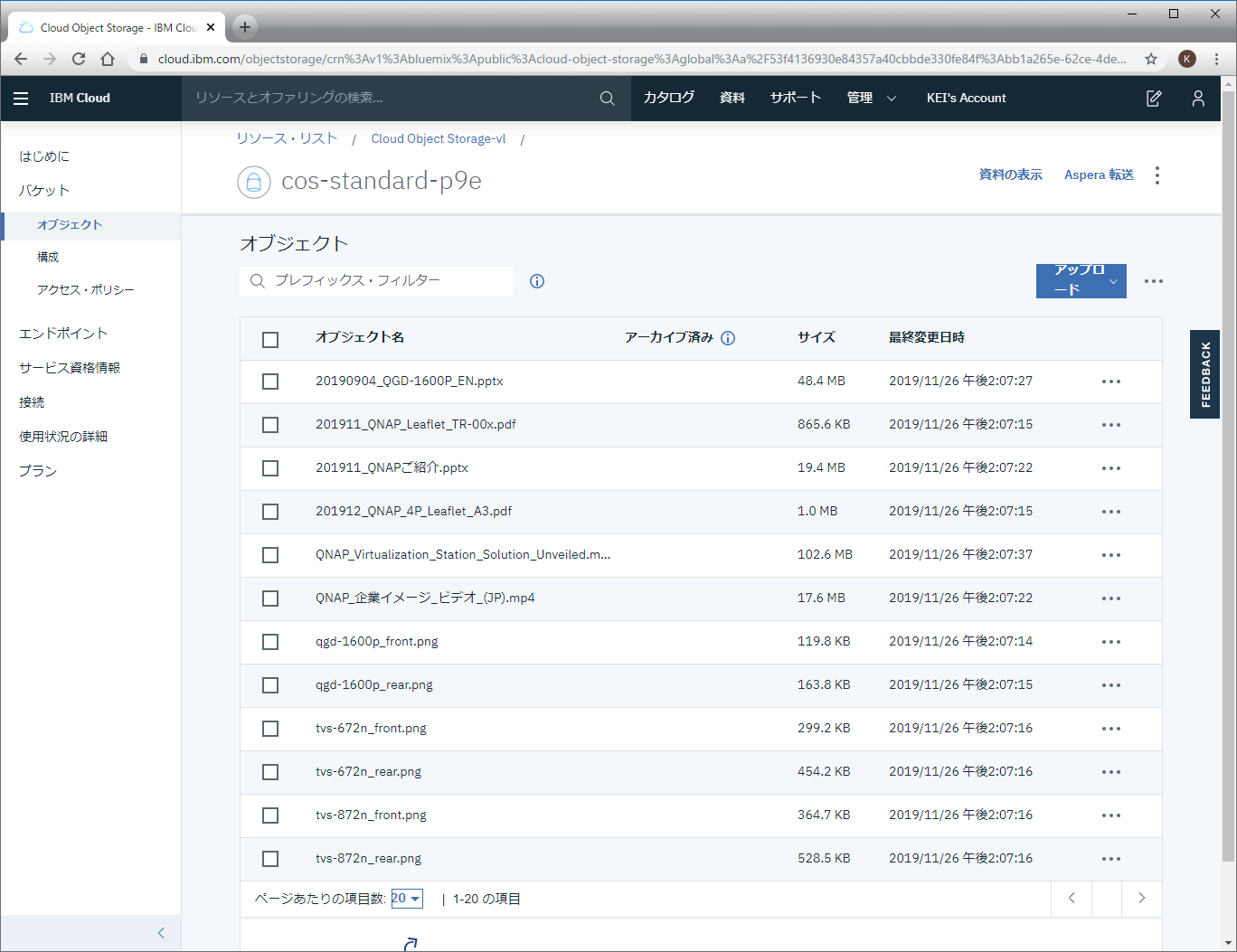This screenshot has width=1237, height=952.
Task: Navigate to リソース・リスト breadcrumb link
Action: click(x=287, y=139)
